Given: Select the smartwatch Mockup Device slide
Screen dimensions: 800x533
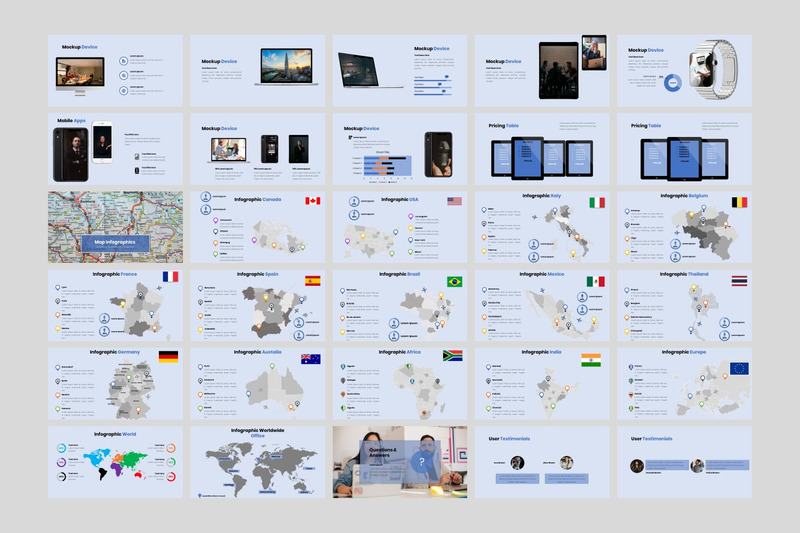Looking at the screenshot, I should [x=684, y=70].
